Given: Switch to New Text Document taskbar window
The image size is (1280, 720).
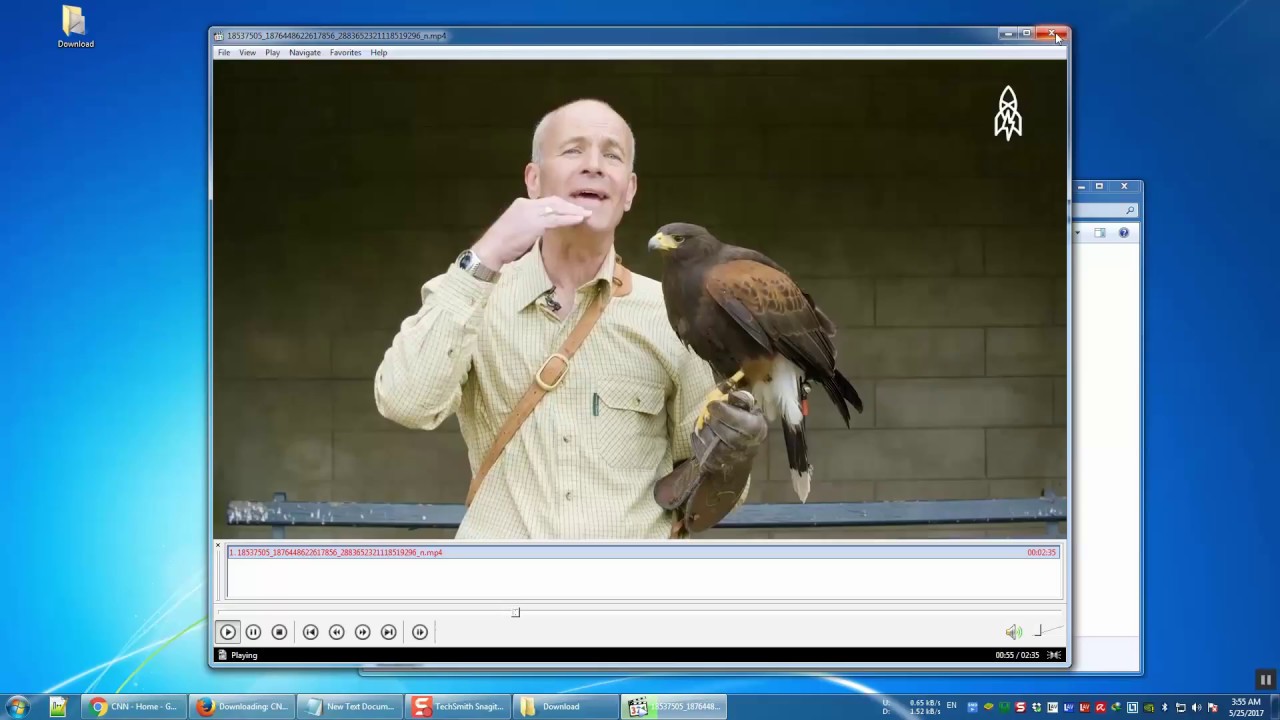Looking at the screenshot, I should click(350, 707).
